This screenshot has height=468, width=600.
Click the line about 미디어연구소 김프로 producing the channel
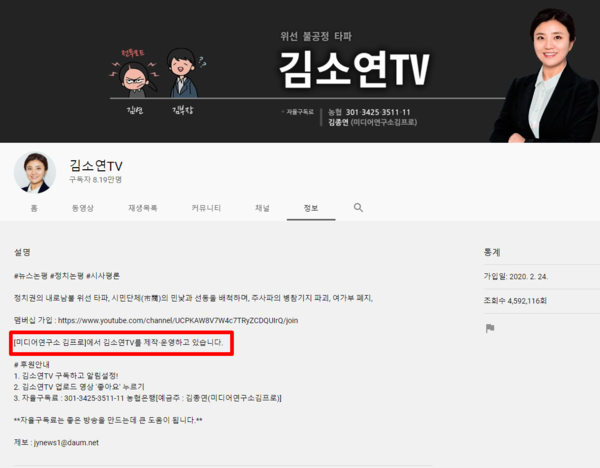click(118, 342)
